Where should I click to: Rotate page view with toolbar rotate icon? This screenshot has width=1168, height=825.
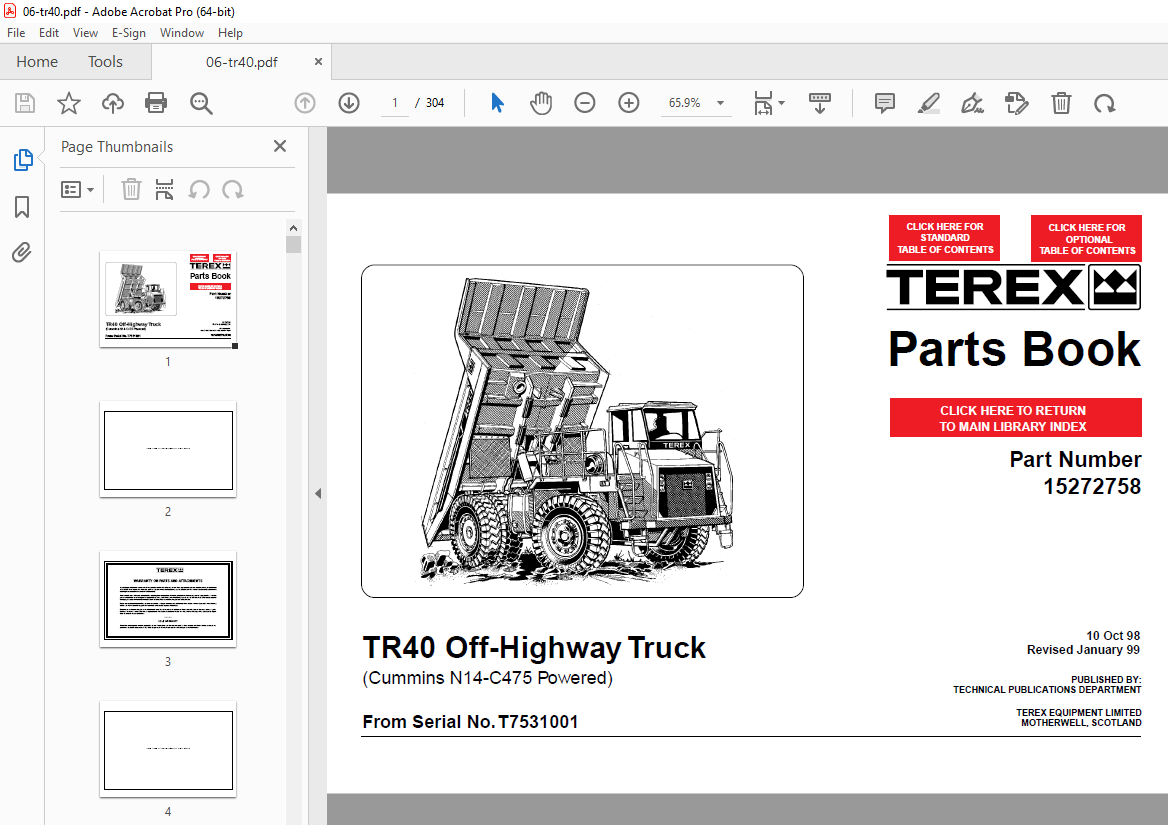click(1104, 103)
